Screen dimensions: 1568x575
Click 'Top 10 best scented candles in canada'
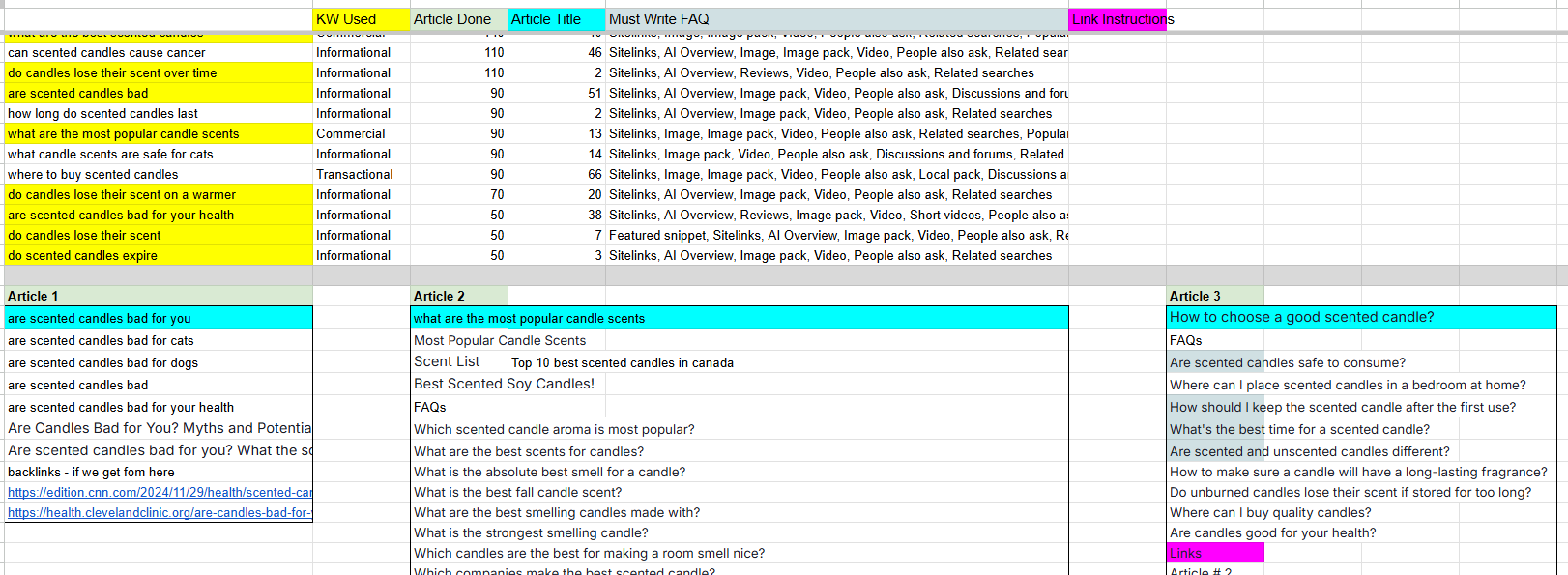(623, 363)
